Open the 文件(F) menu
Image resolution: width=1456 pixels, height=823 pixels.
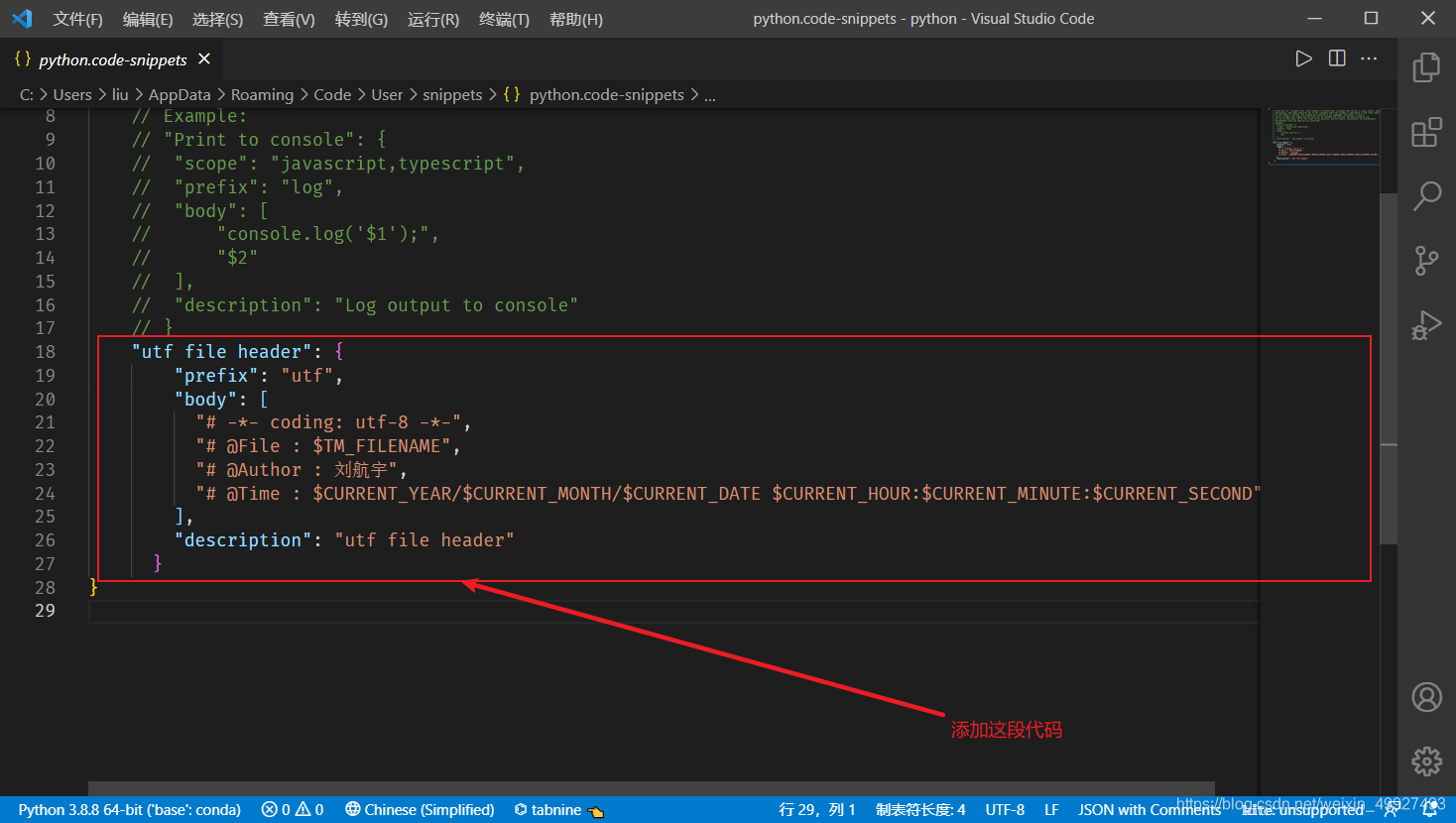(77, 19)
